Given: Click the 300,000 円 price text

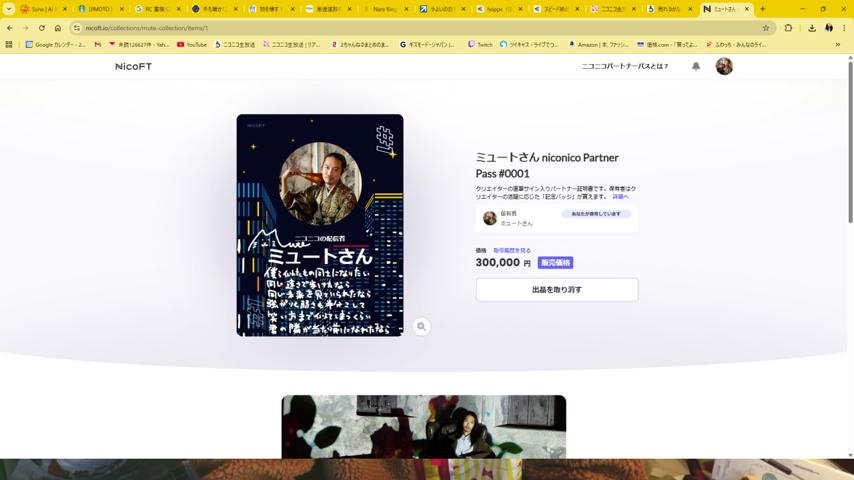Looking at the screenshot, I should coord(503,263).
